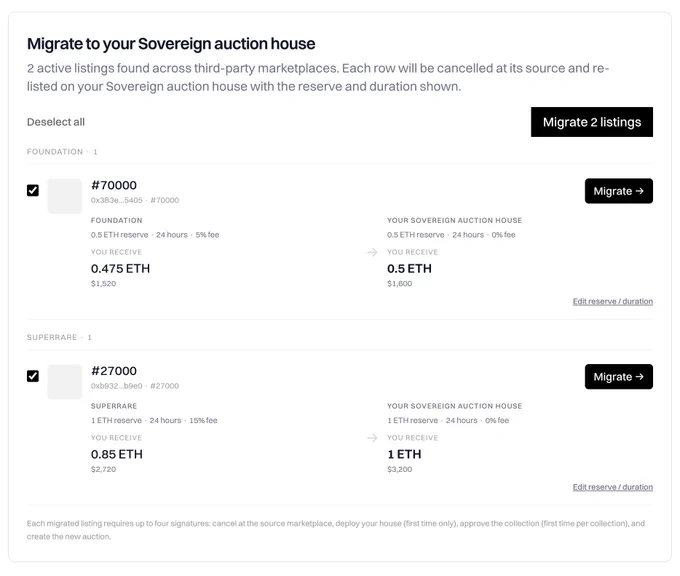680x576 pixels.
Task: Click the 0.85 ETH SuperRare receive amount
Action: 117,454
